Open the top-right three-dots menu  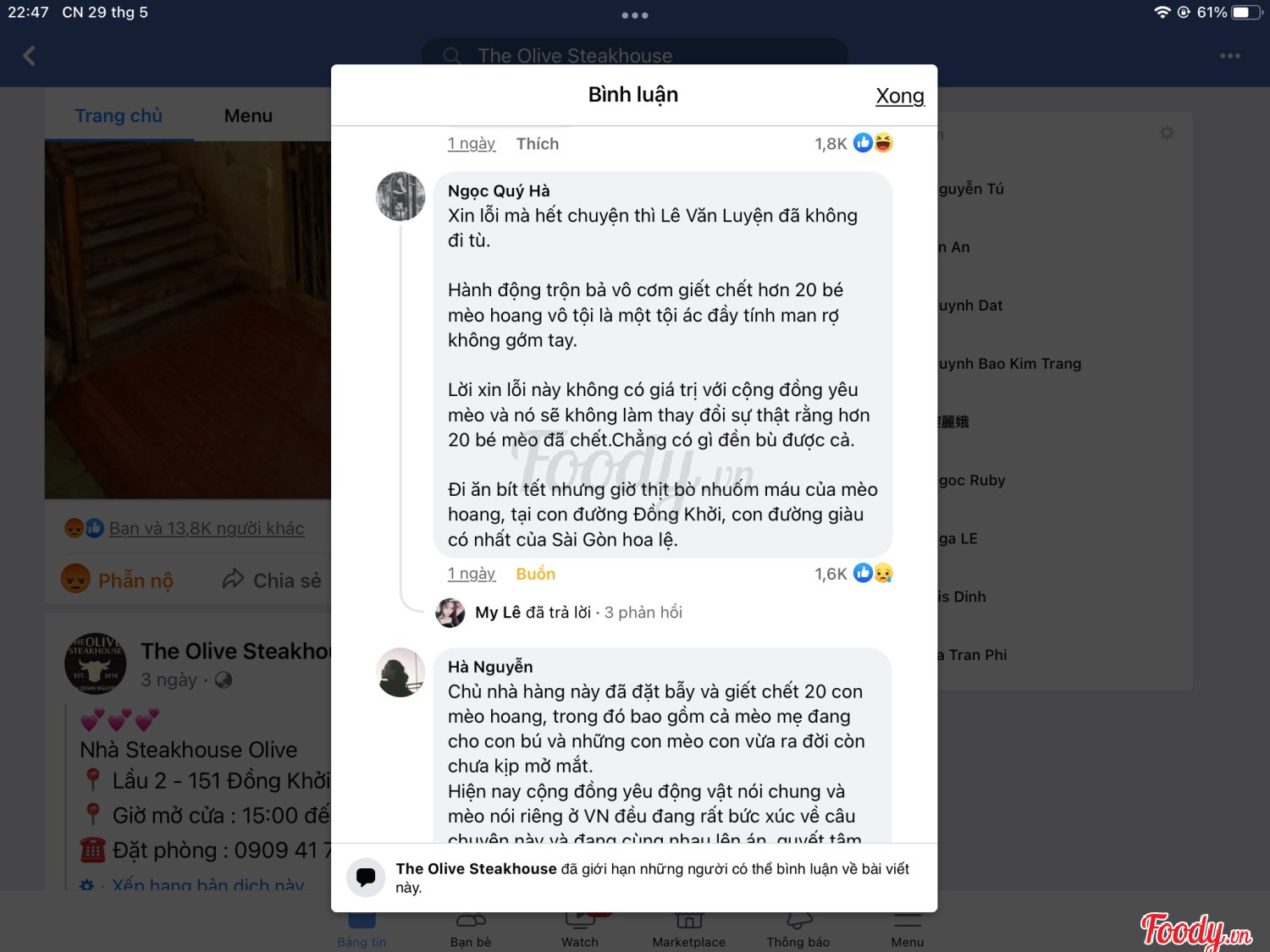1229,56
